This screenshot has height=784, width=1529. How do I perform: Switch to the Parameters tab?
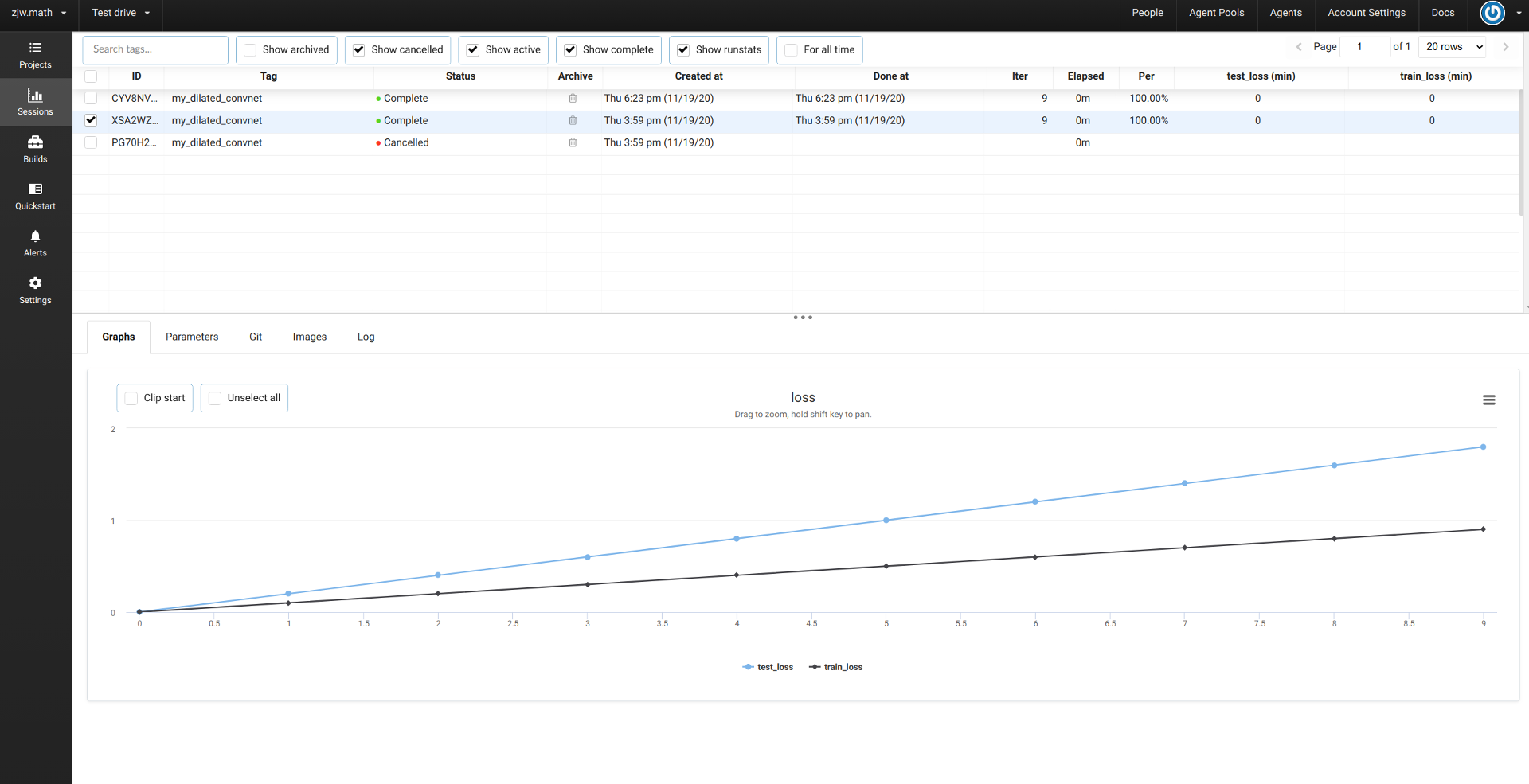192,337
